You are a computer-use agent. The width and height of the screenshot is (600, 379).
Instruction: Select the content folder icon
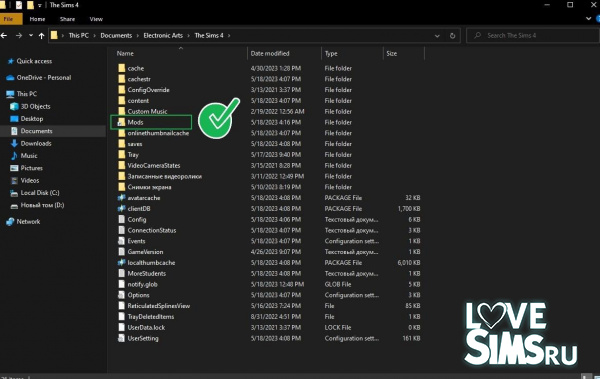pos(122,100)
